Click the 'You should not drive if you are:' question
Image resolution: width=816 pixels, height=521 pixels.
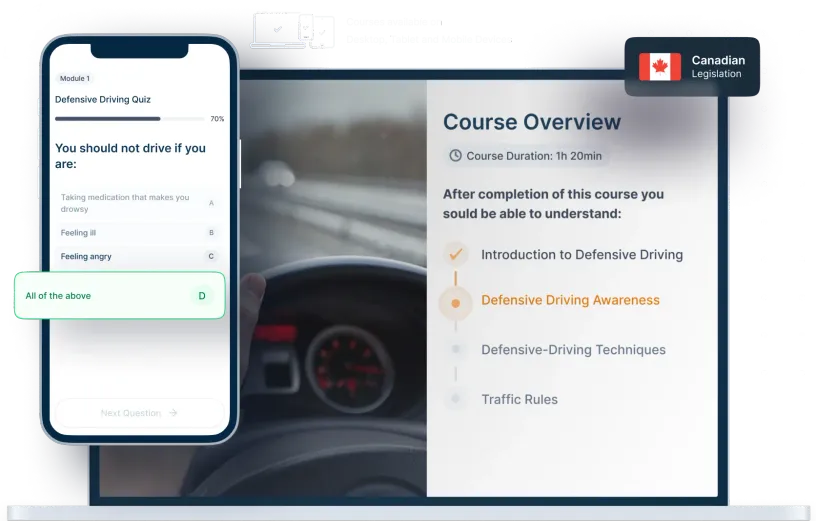pos(130,156)
